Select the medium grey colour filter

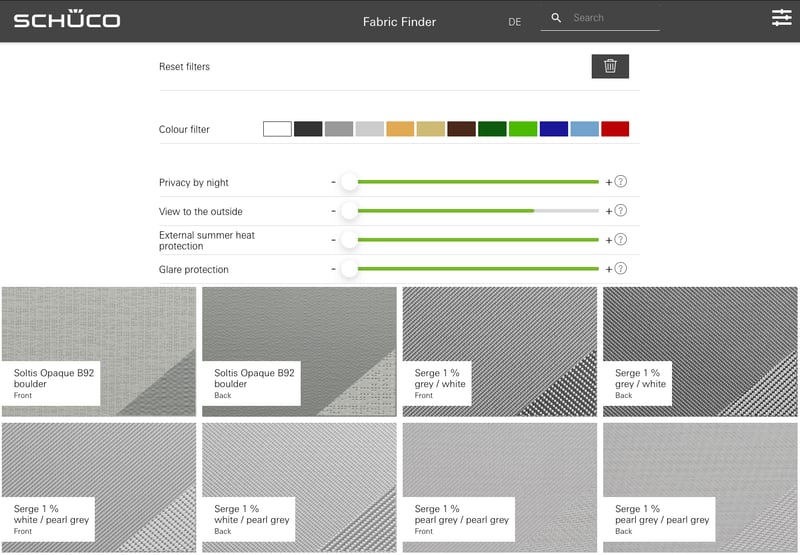pyautogui.click(x=339, y=129)
